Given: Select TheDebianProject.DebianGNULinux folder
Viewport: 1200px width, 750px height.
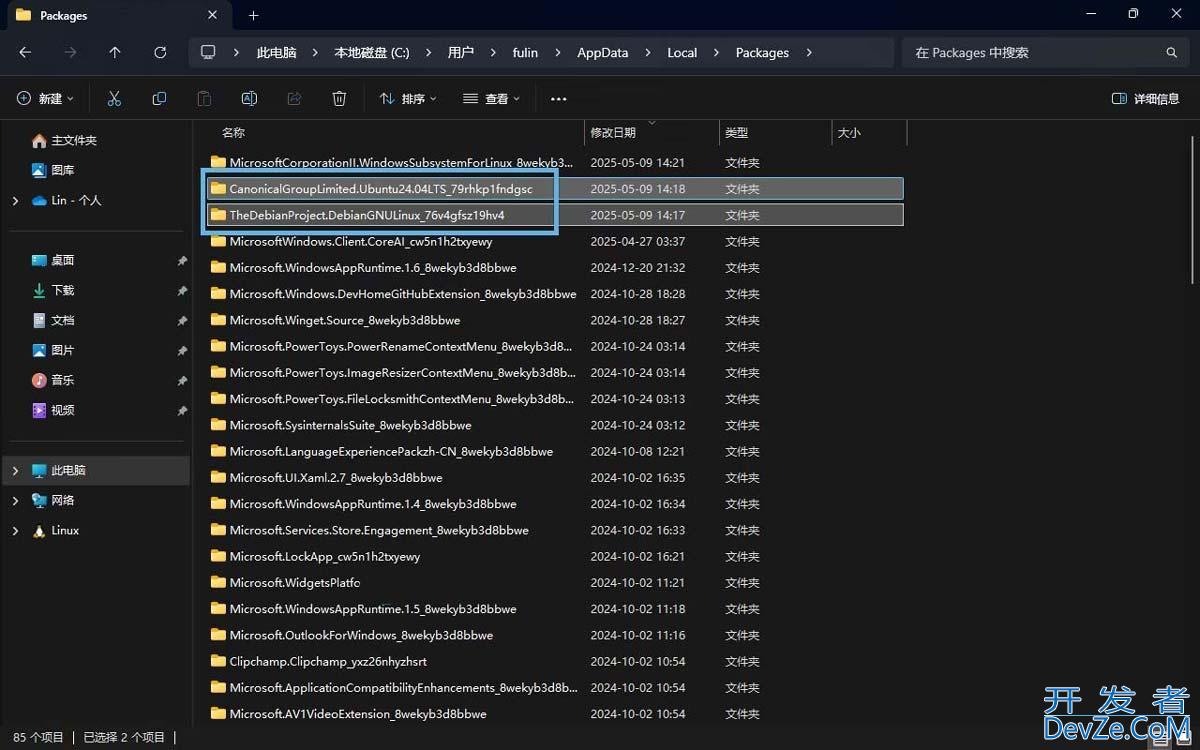Looking at the screenshot, I should click(x=555, y=215).
